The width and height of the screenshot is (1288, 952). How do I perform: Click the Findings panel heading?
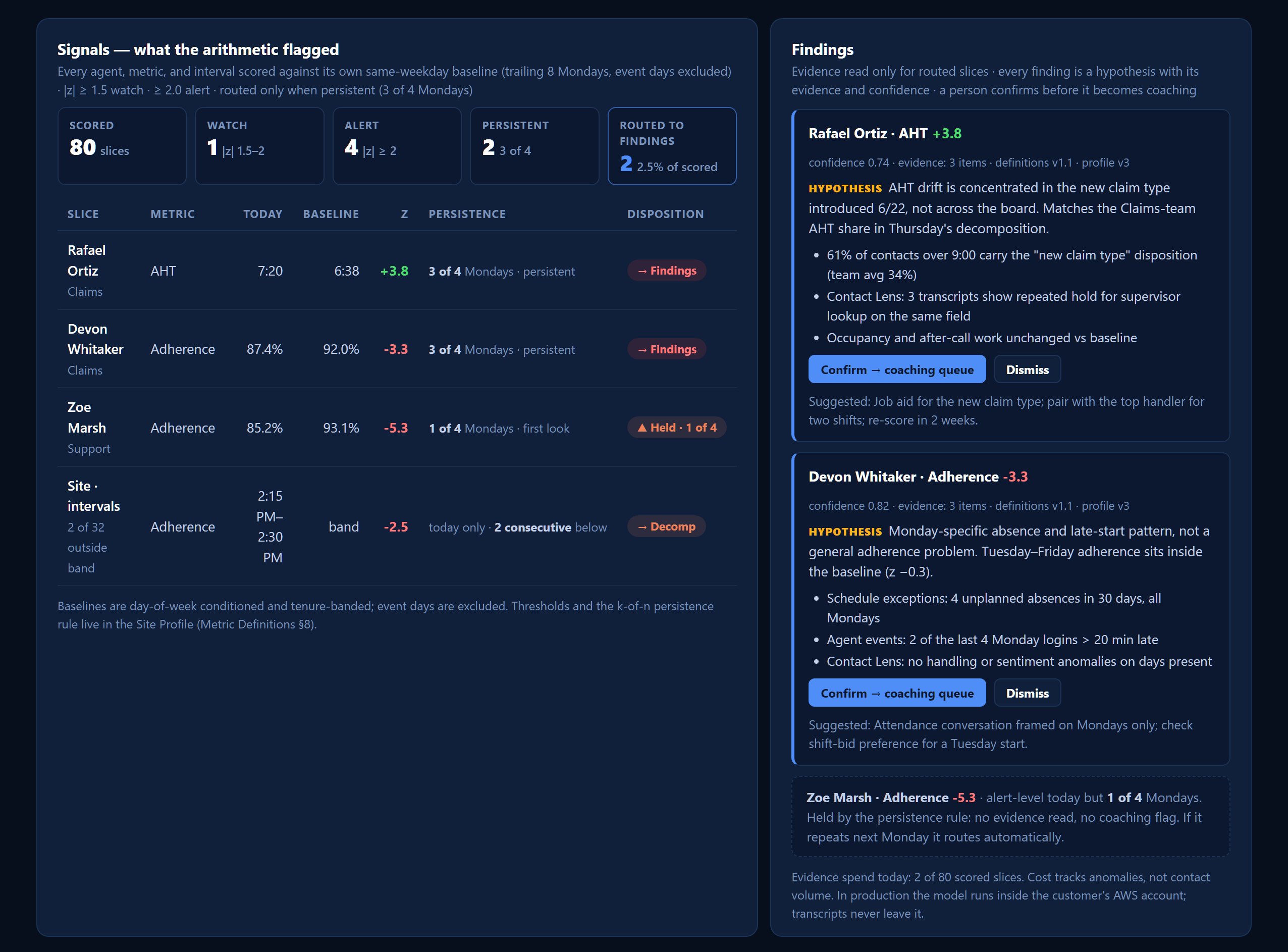(x=822, y=49)
